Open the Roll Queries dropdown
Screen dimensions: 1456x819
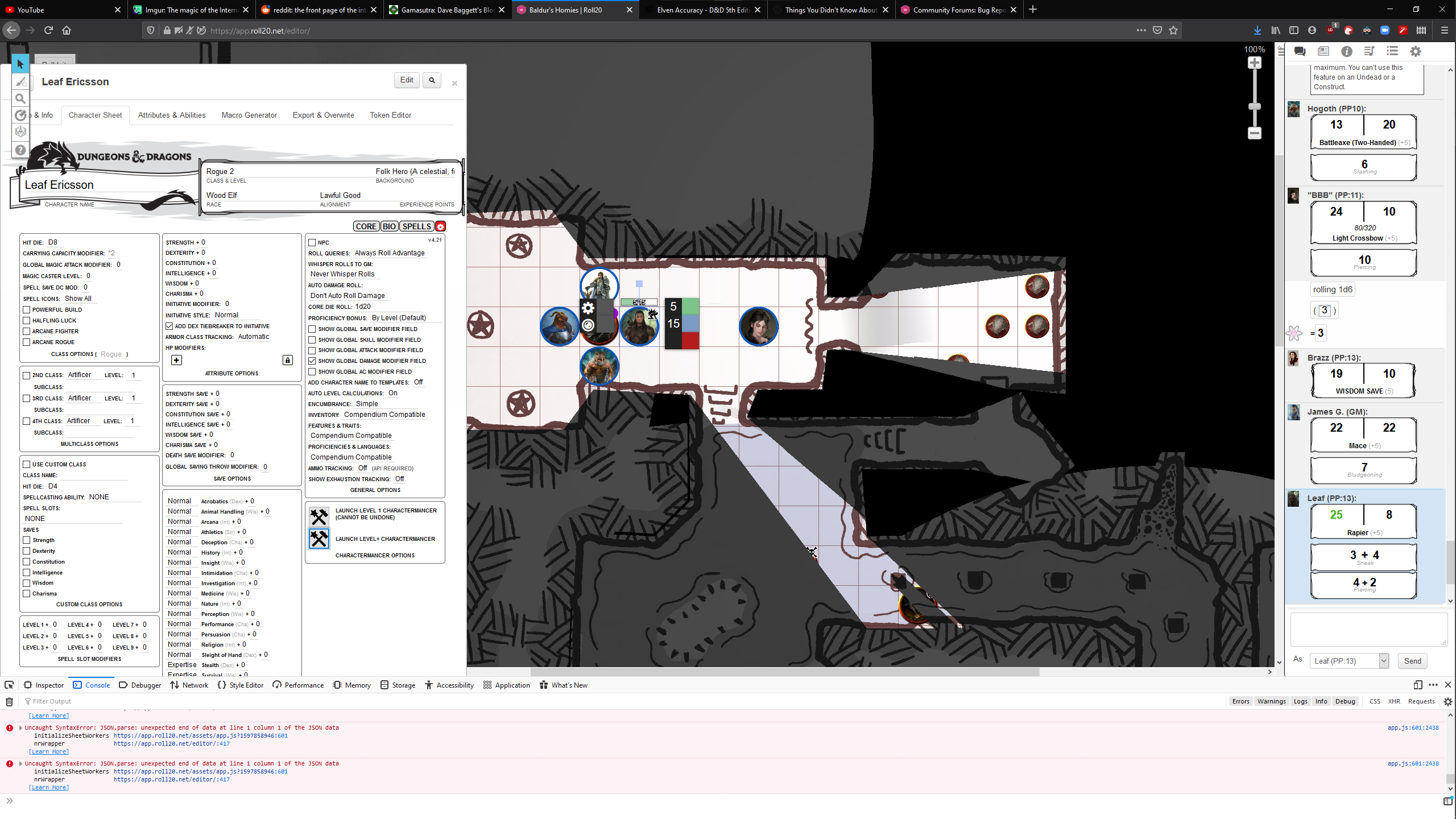point(390,253)
